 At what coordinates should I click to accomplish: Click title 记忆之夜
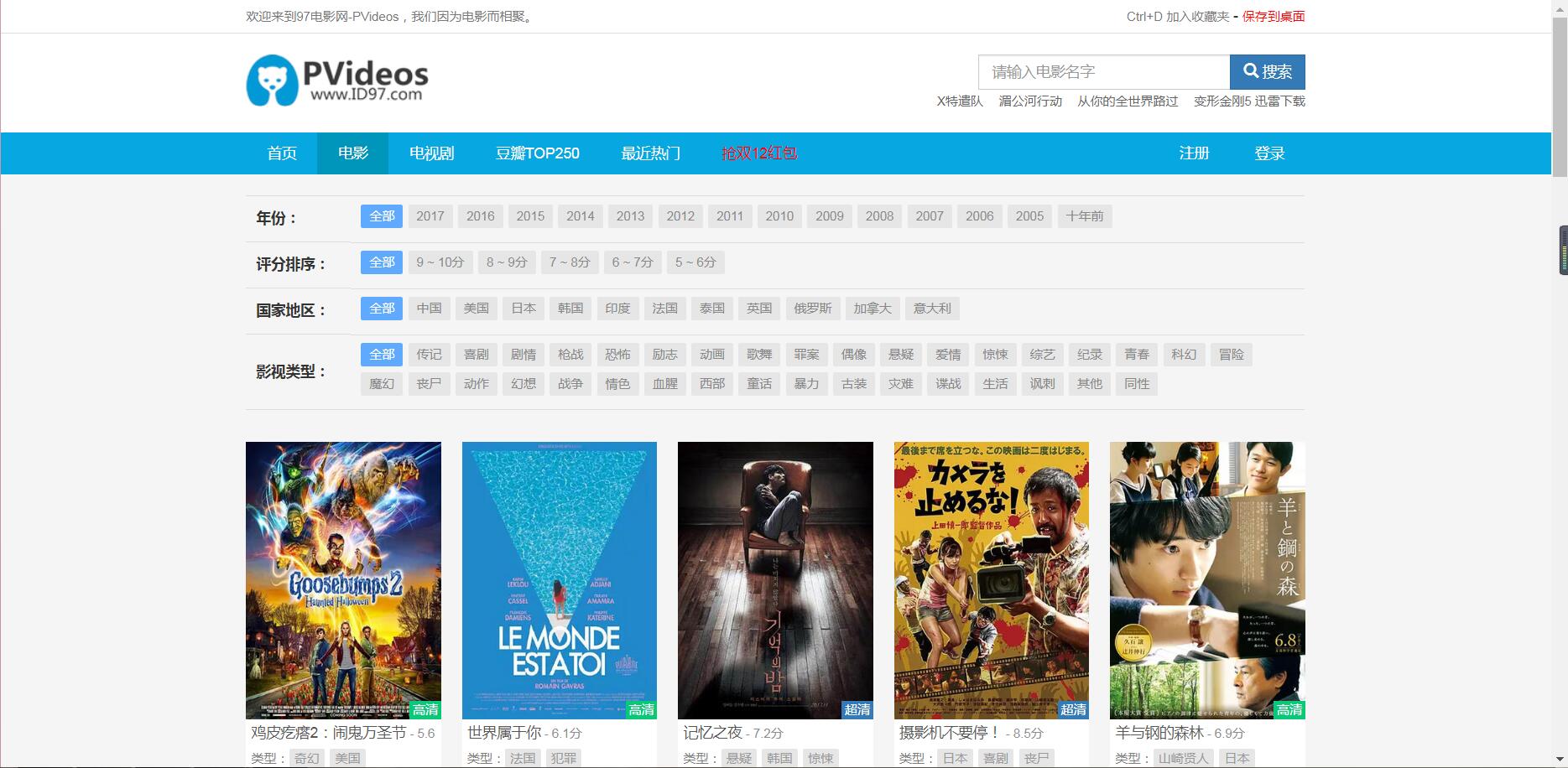coord(712,733)
